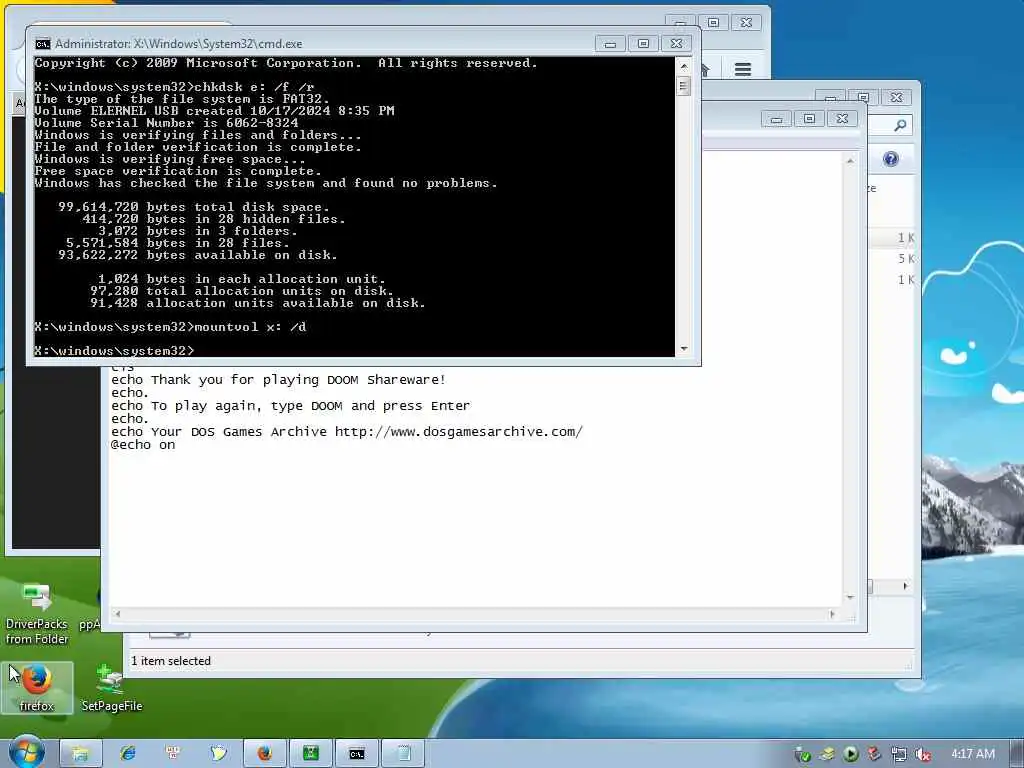
Task: Switch to the Notepad taskbar button
Action: [402, 754]
